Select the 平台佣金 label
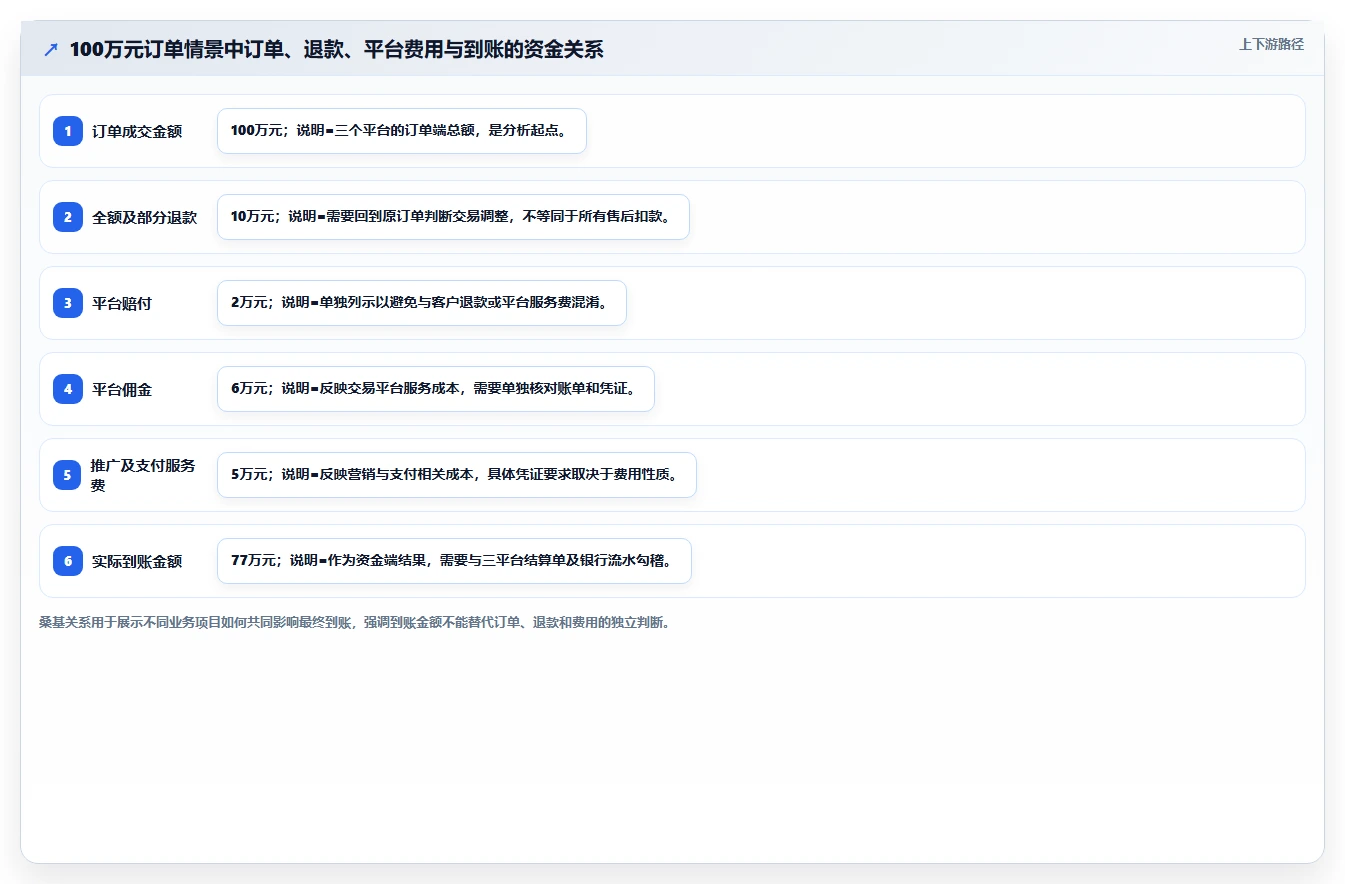This screenshot has width=1345, height=884. (122, 389)
